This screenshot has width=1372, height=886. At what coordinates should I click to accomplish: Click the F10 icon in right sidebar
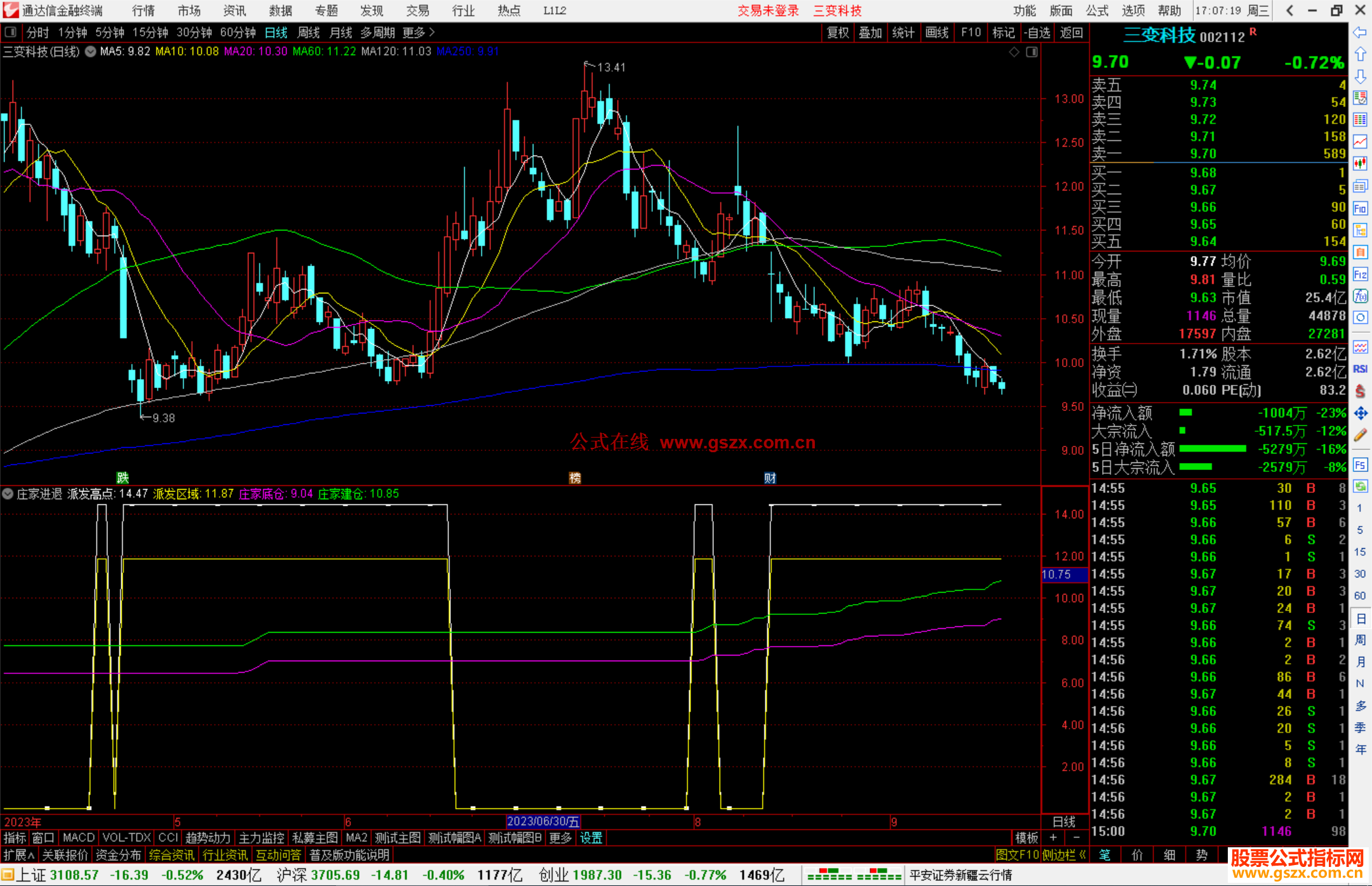pyautogui.click(x=1360, y=209)
